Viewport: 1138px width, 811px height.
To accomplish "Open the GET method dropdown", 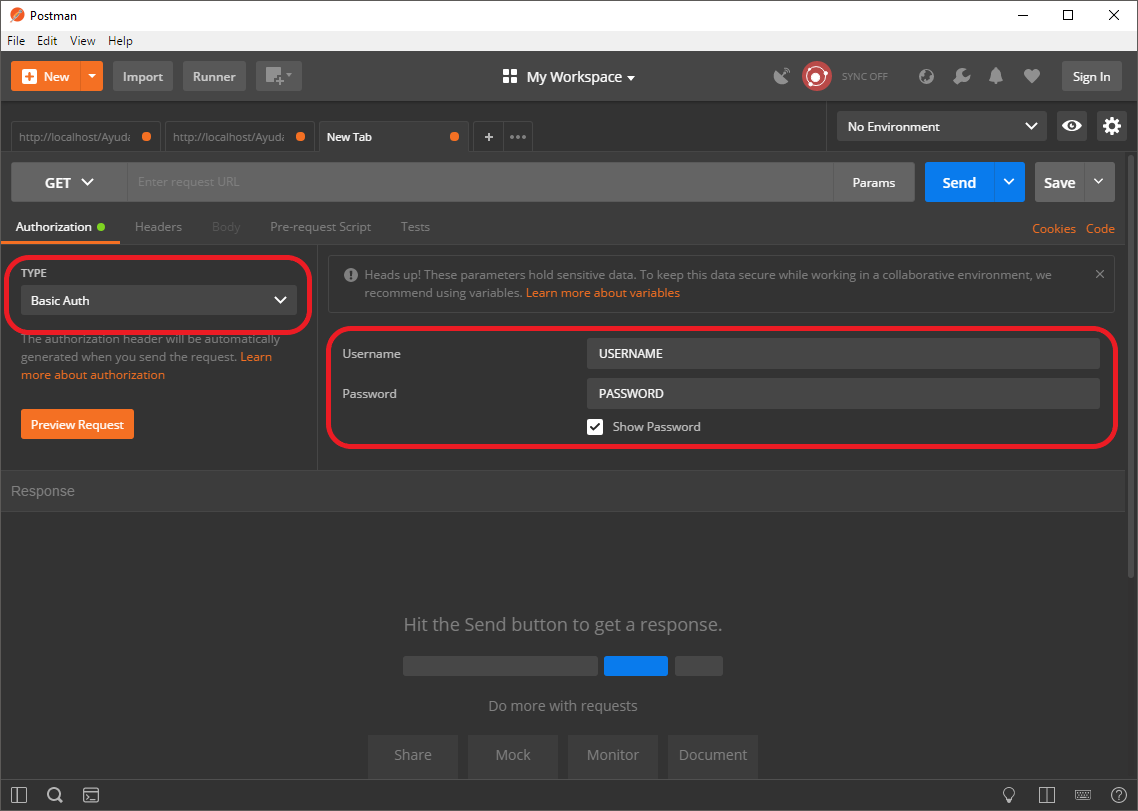I will tap(69, 182).
